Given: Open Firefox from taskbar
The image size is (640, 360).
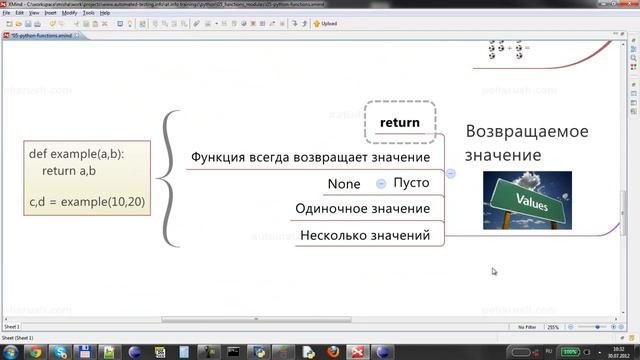Looking at the screenshot, I should 333,352.
